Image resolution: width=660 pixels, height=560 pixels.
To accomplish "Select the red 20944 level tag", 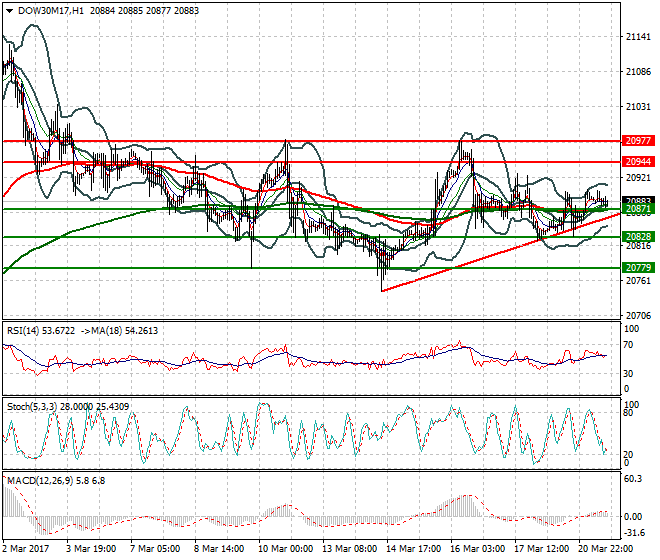I will tap(638, 161).
